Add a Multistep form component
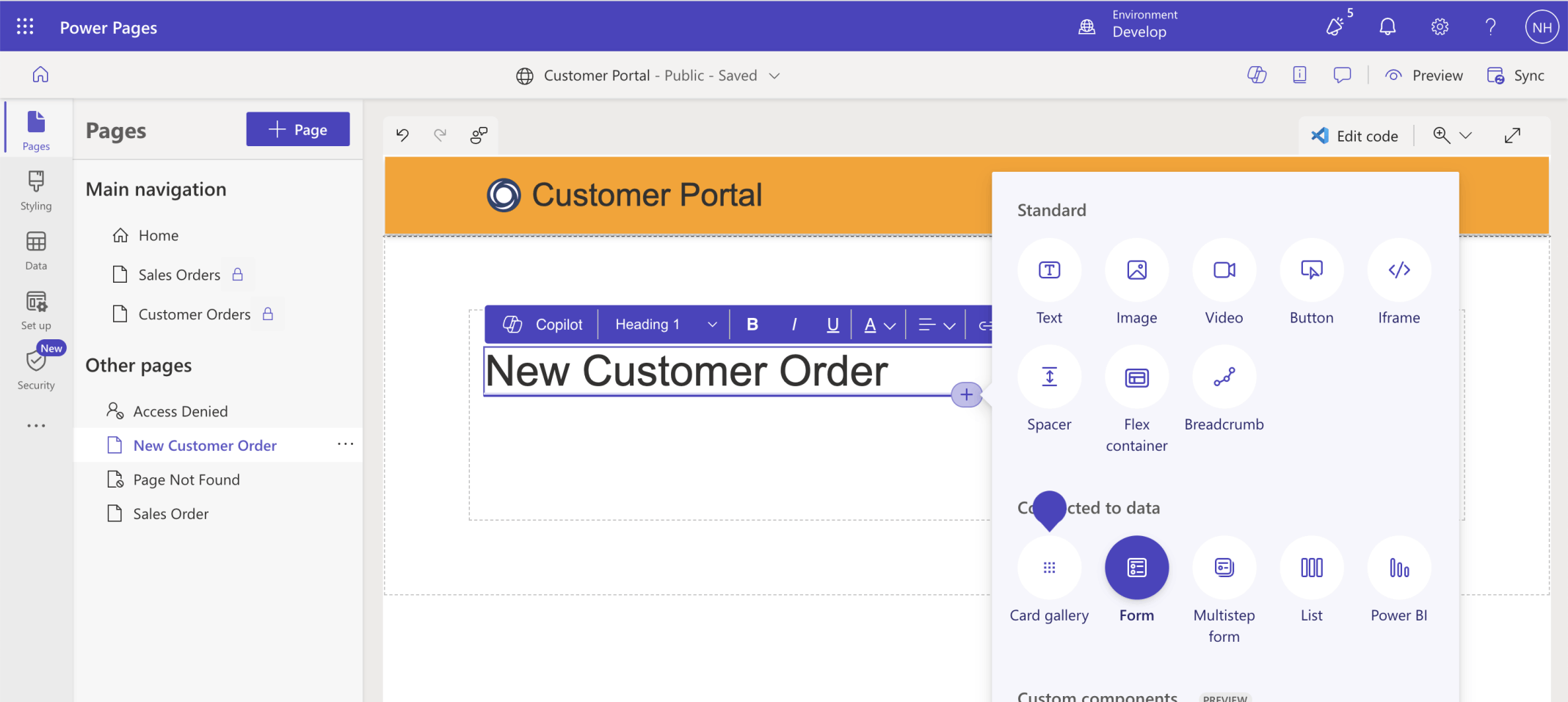The image size is (1568, 702). (1224, 591)
